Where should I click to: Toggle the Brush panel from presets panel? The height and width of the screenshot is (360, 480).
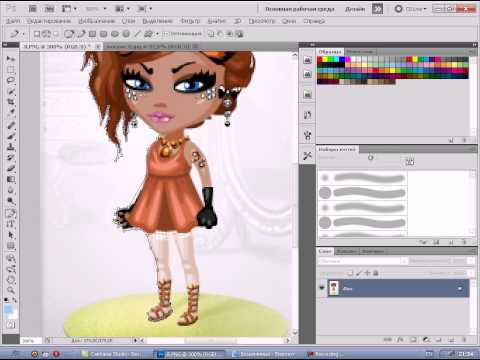[423, 242]
